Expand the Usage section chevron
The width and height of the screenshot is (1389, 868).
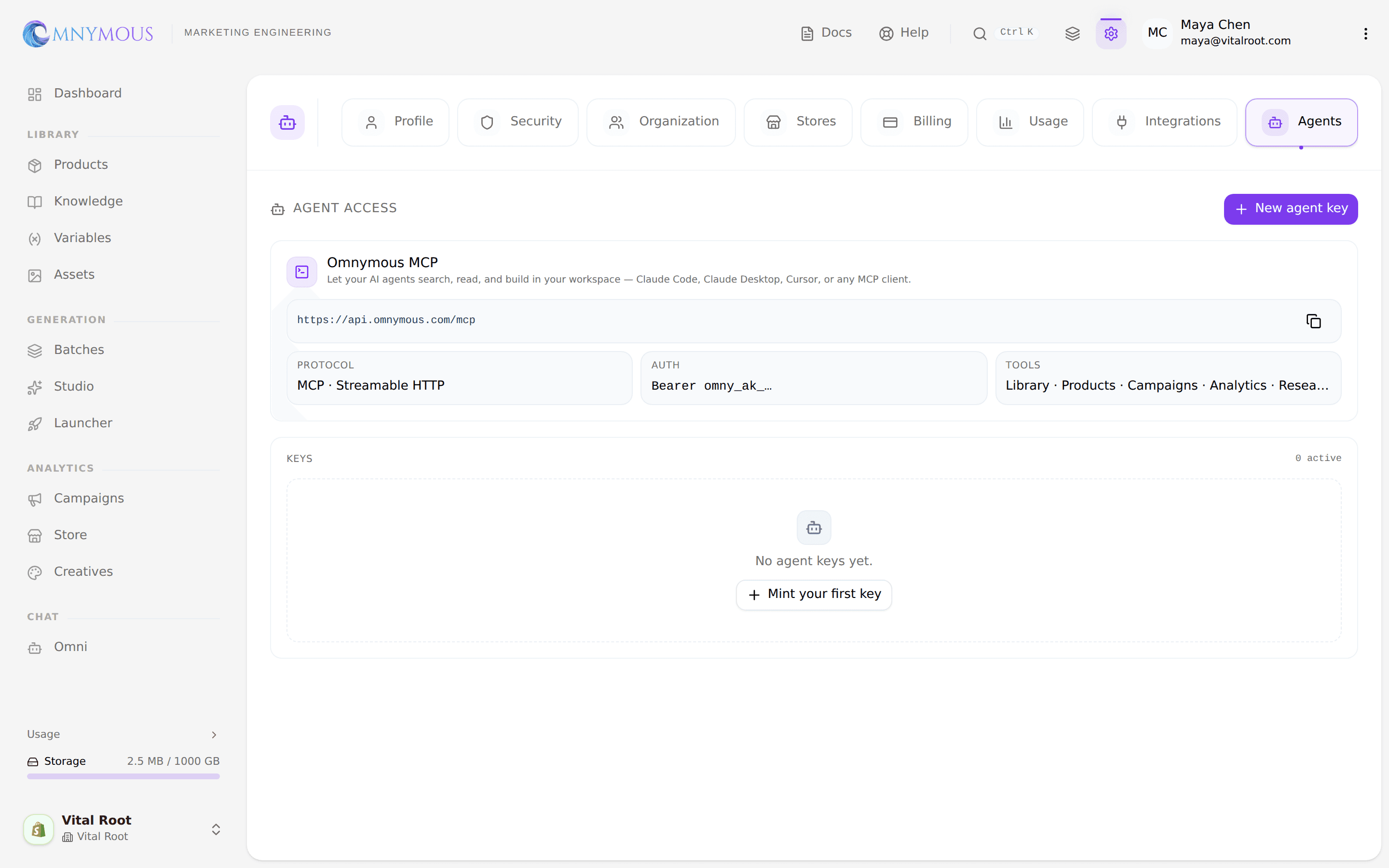pyautogui.click(x=214, y=735)
